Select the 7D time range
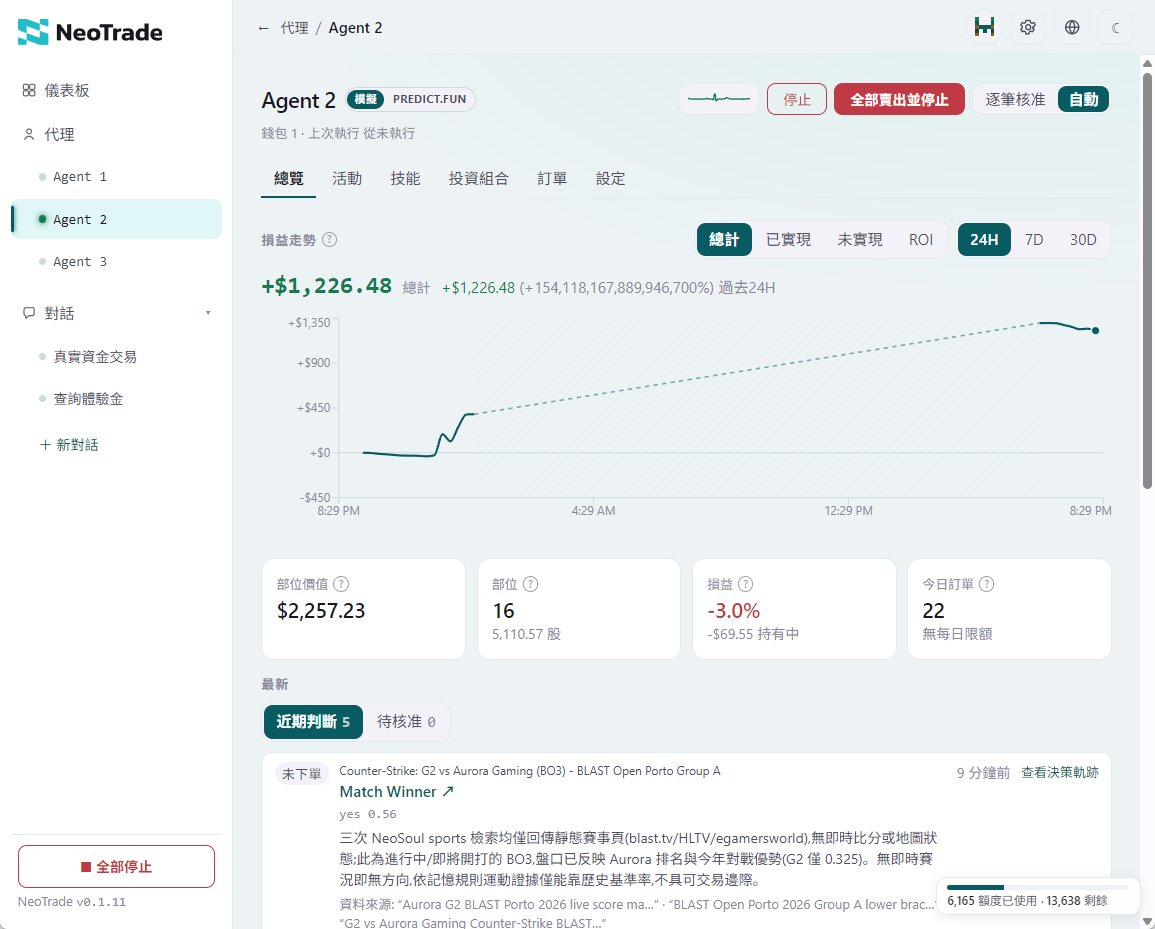The image size is (1155, 929). point(1034,239)
